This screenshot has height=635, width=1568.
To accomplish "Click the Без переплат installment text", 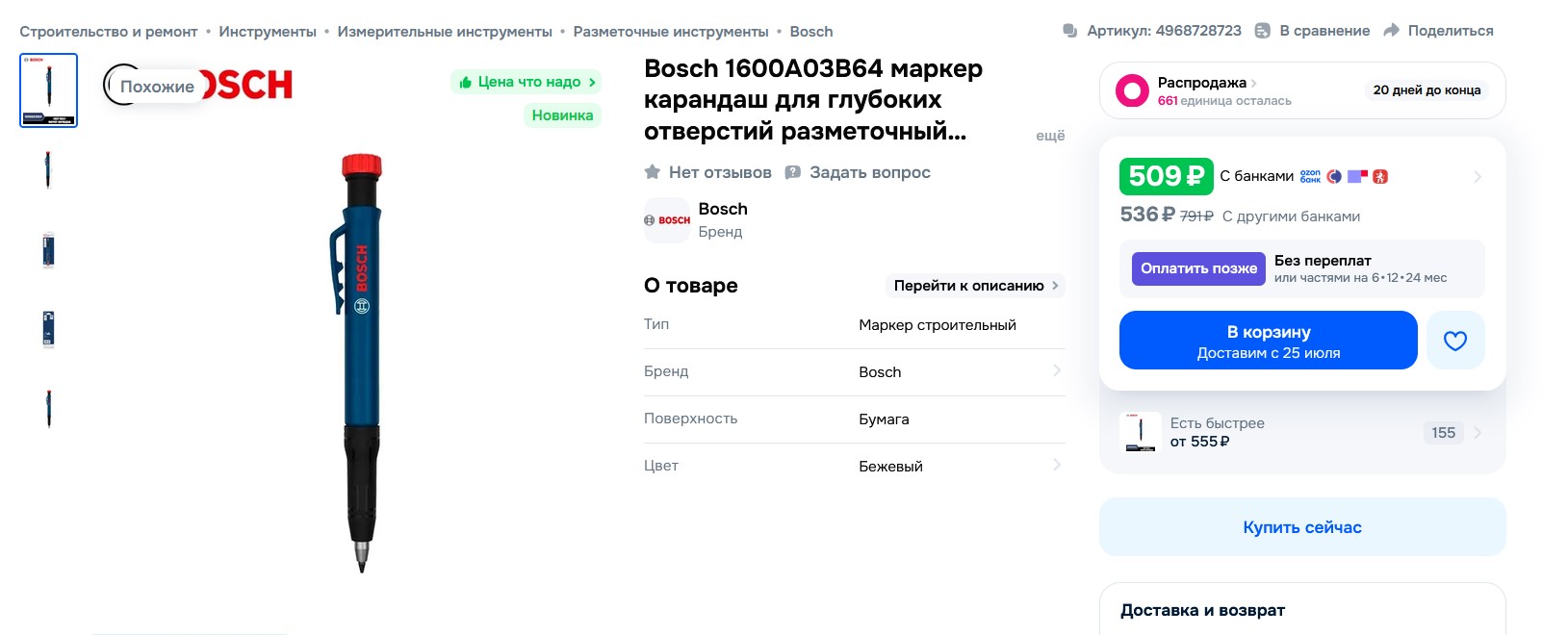I will (x=1323, y=261).
